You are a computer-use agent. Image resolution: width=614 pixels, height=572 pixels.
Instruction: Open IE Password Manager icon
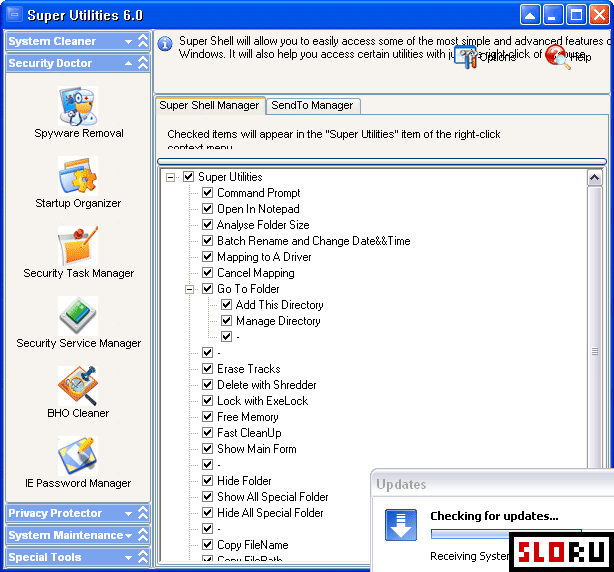tap(78, 456)
